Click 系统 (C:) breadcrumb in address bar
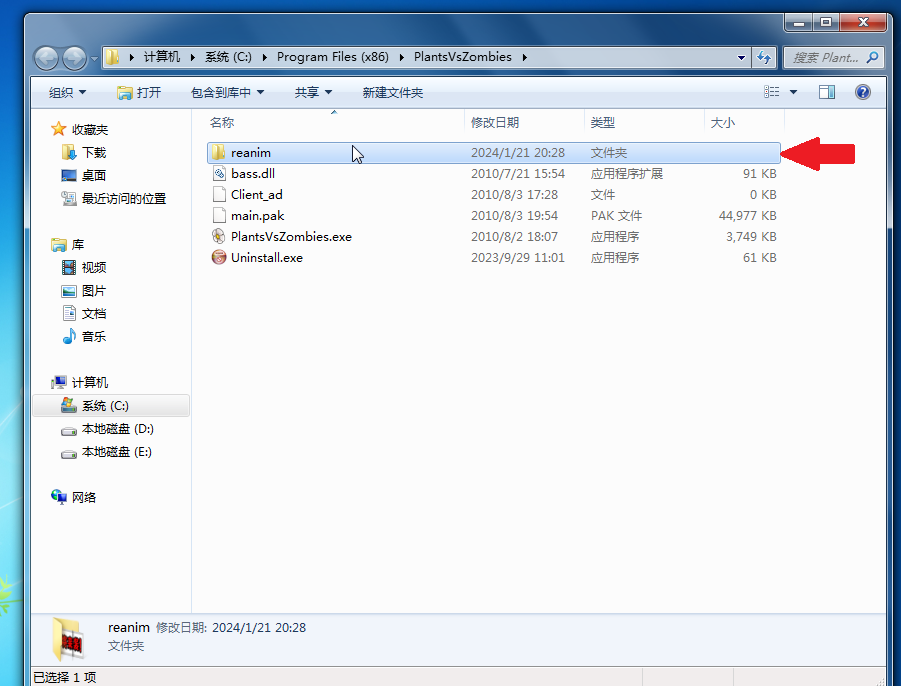The image size is (901, 686). pyautogui.click(x=228, y=57)
